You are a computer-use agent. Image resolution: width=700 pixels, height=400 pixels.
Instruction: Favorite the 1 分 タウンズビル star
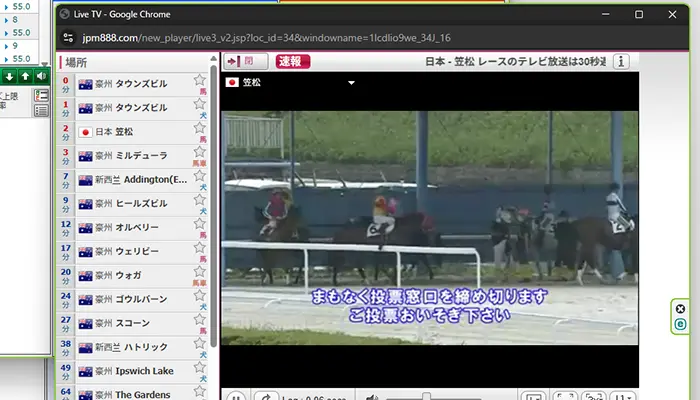[x=200, y=104]
